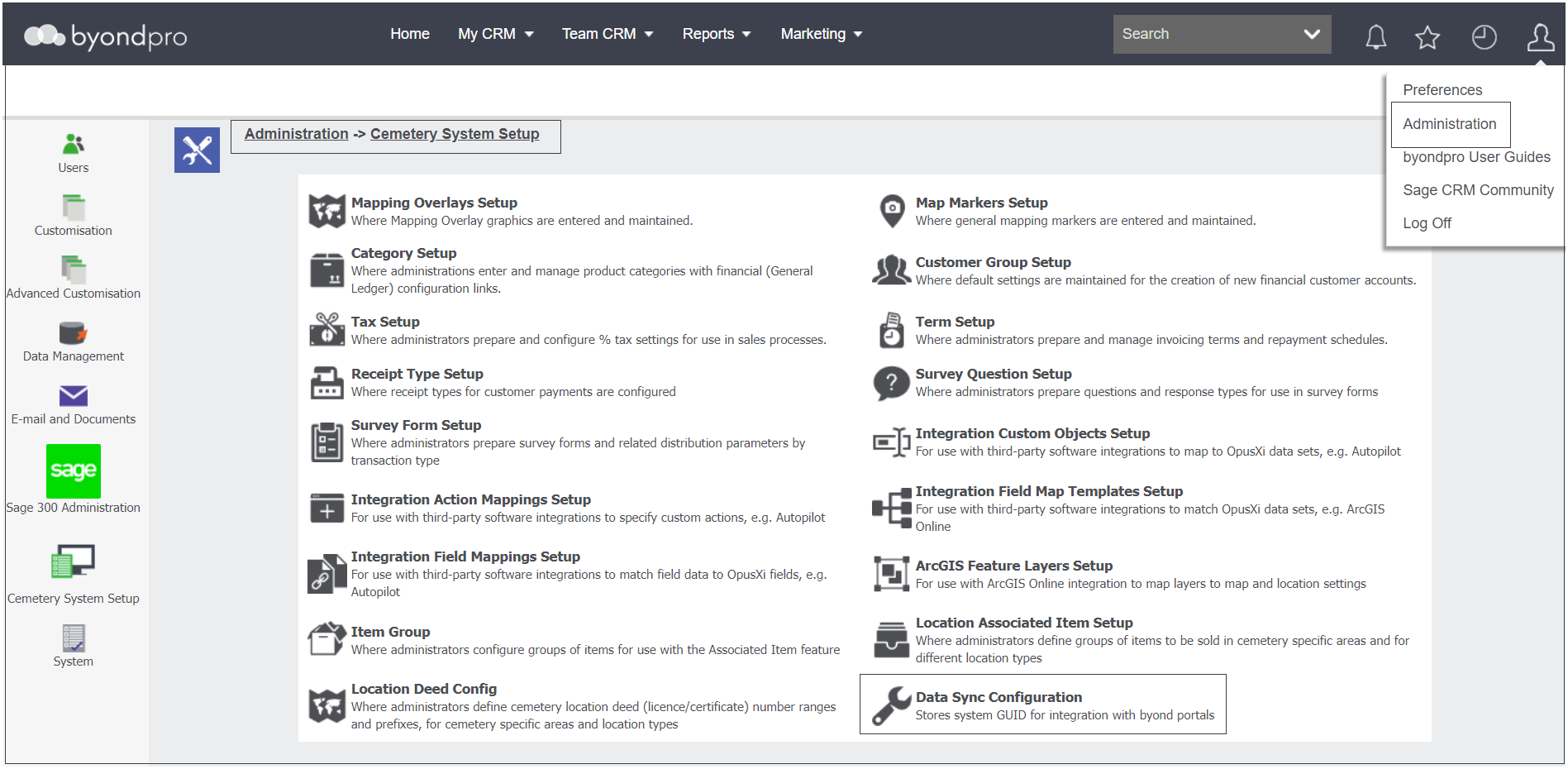Open Integration Field Map Templates Setup
1568x769 pixels.
click(1049, 491)
